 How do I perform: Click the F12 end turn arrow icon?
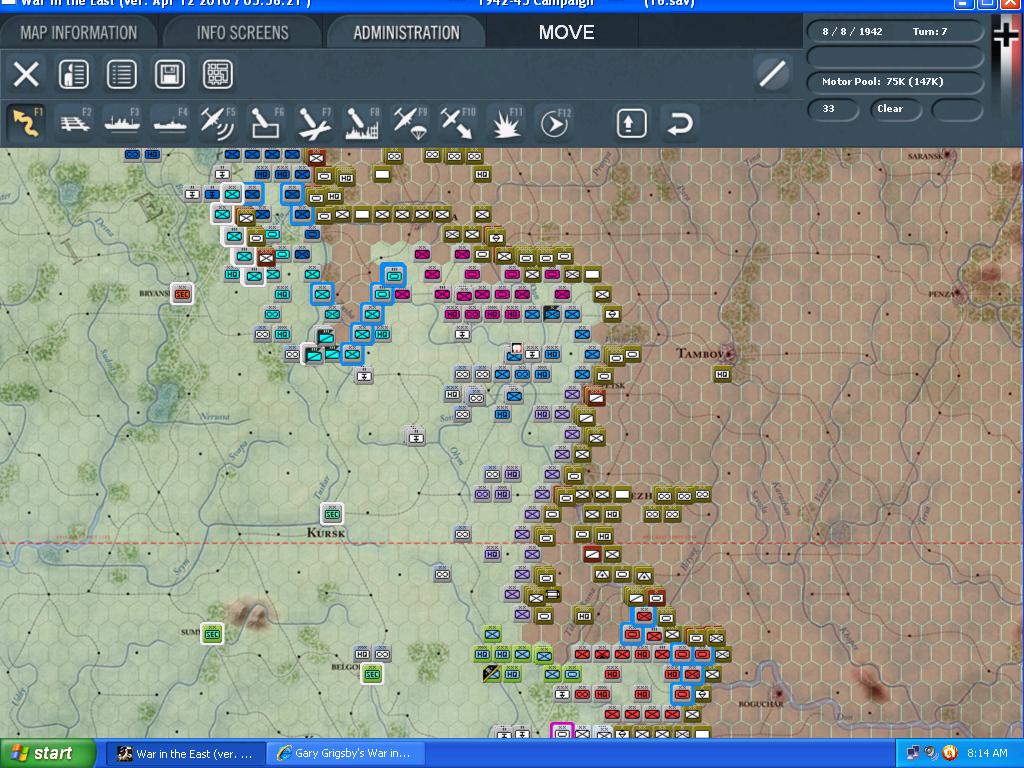click(554, 122)
